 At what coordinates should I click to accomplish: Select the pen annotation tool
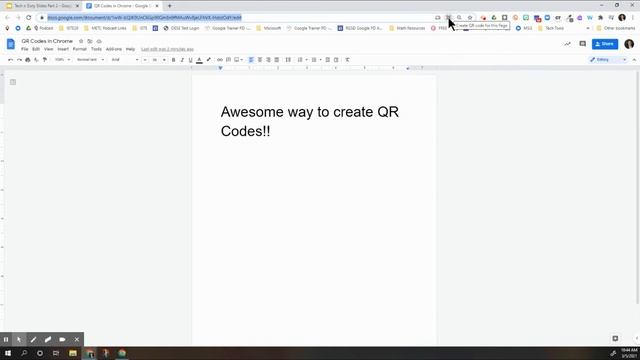(x=33, y=339)
